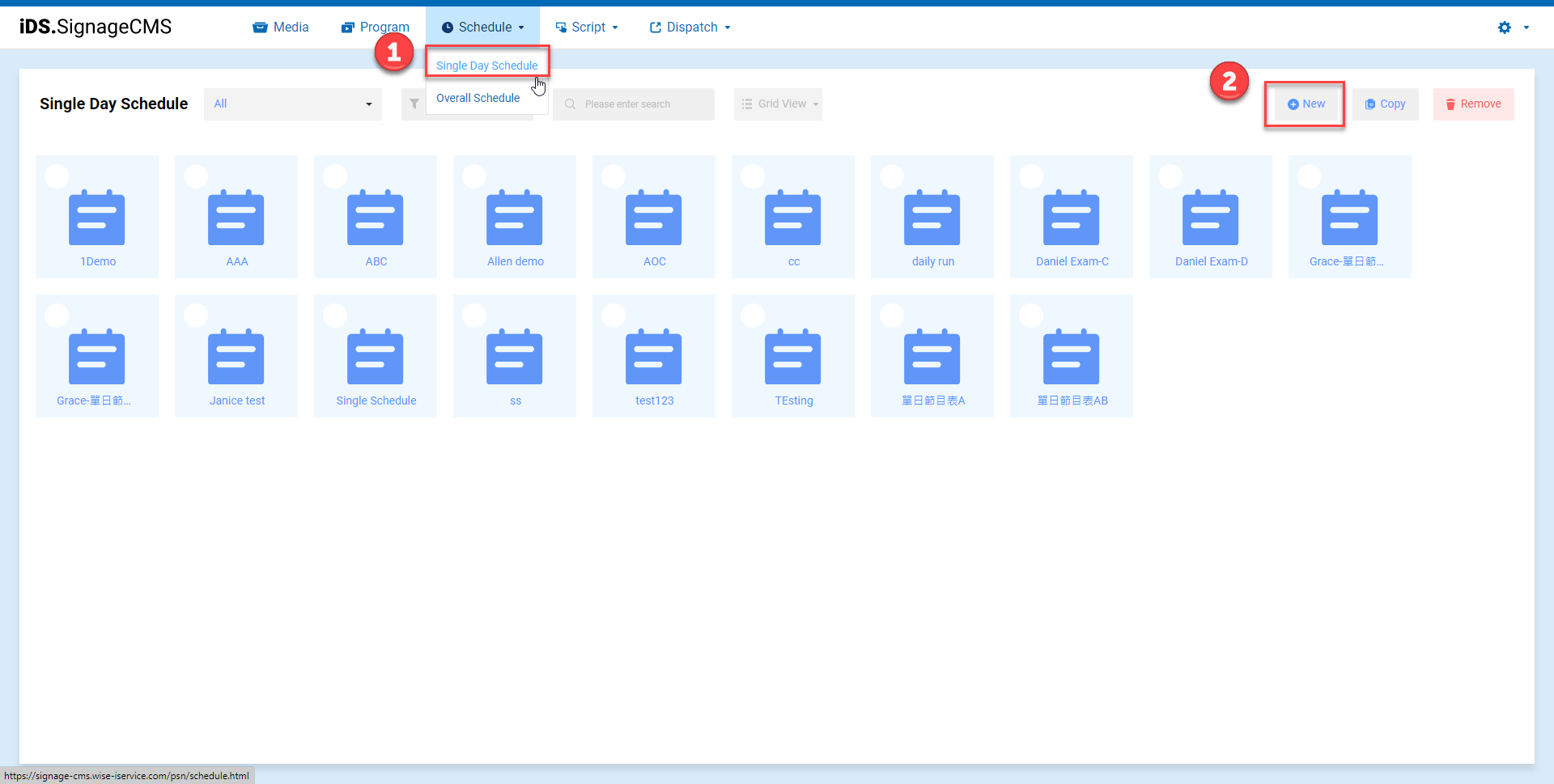Viewport: 1554px width, 784px height.
Task: Select the 1Demo checkbox circle
Action: [x=57, y=176]
